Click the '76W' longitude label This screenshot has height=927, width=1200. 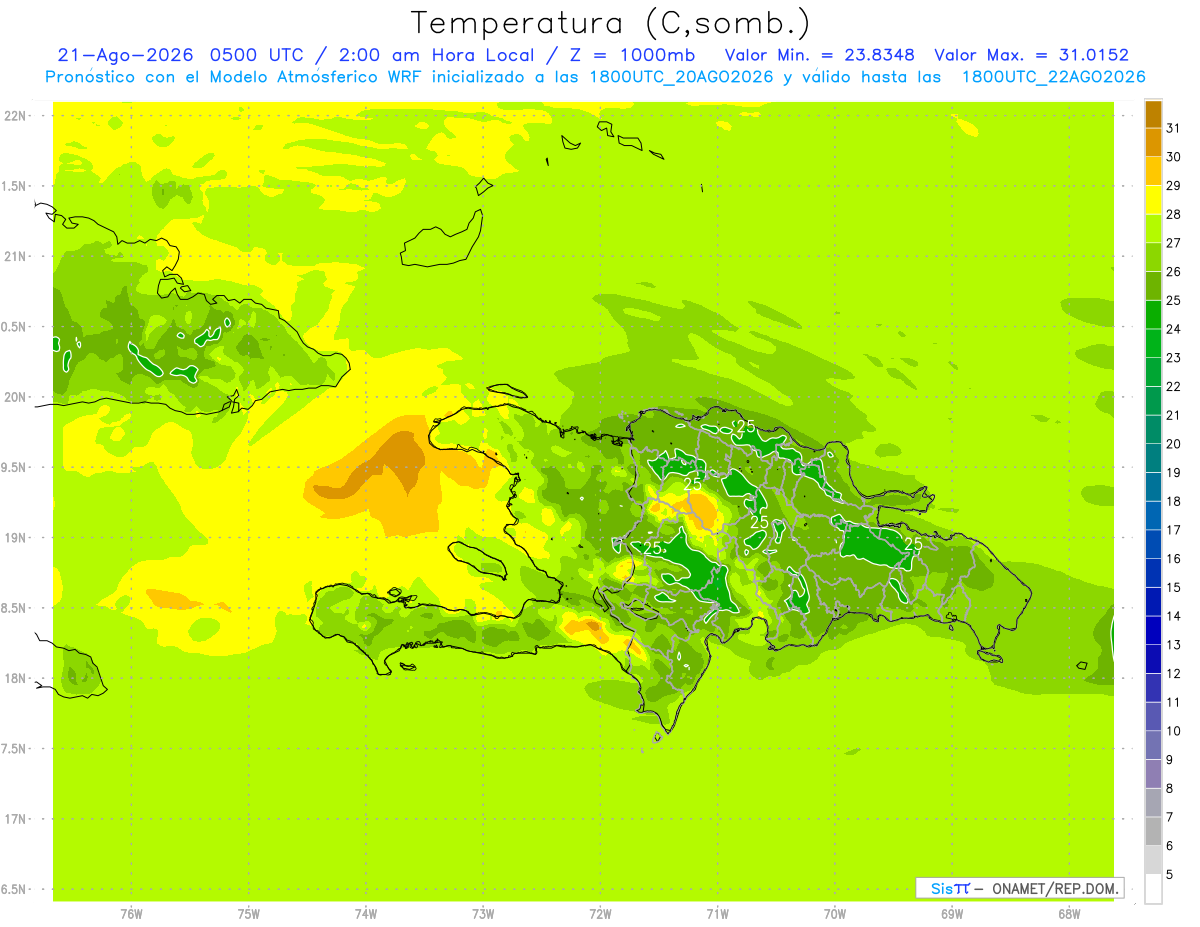pos(131,914)
